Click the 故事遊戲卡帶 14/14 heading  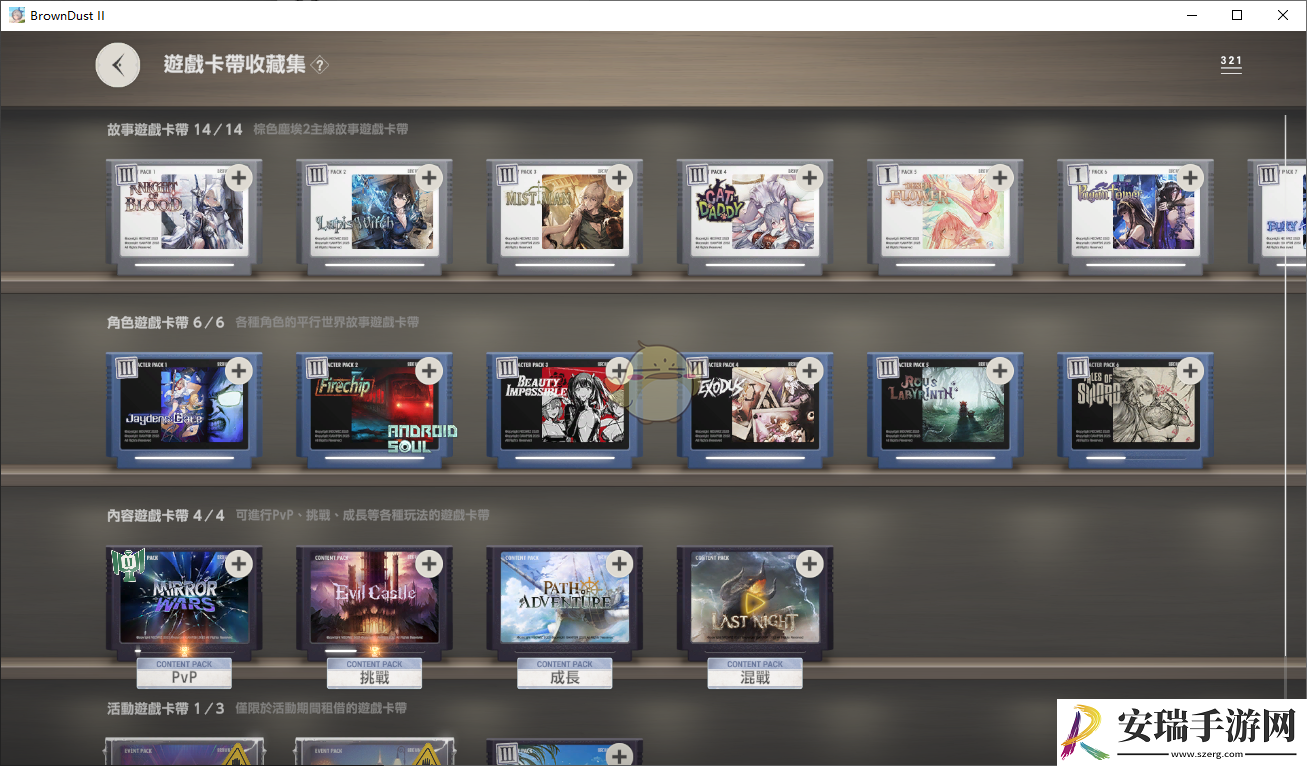pyautogui.click(x=175, y=129)
